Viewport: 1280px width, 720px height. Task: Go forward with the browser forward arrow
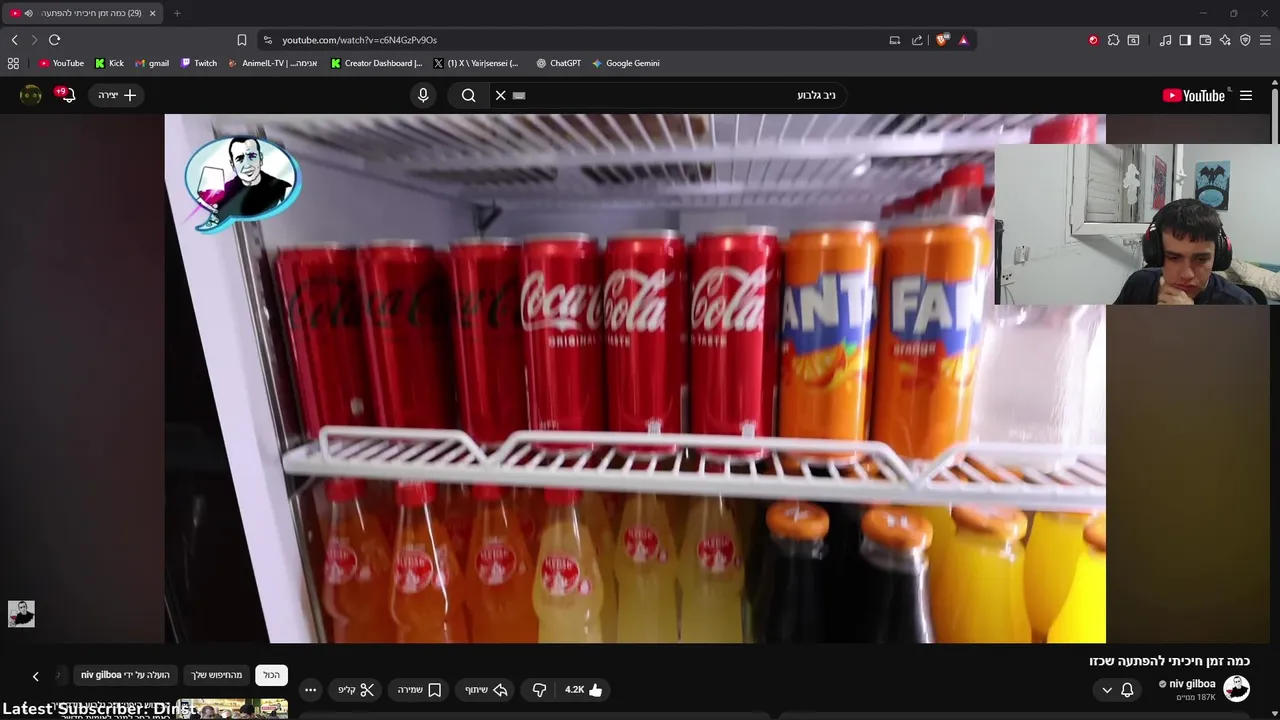pos(34,40)
